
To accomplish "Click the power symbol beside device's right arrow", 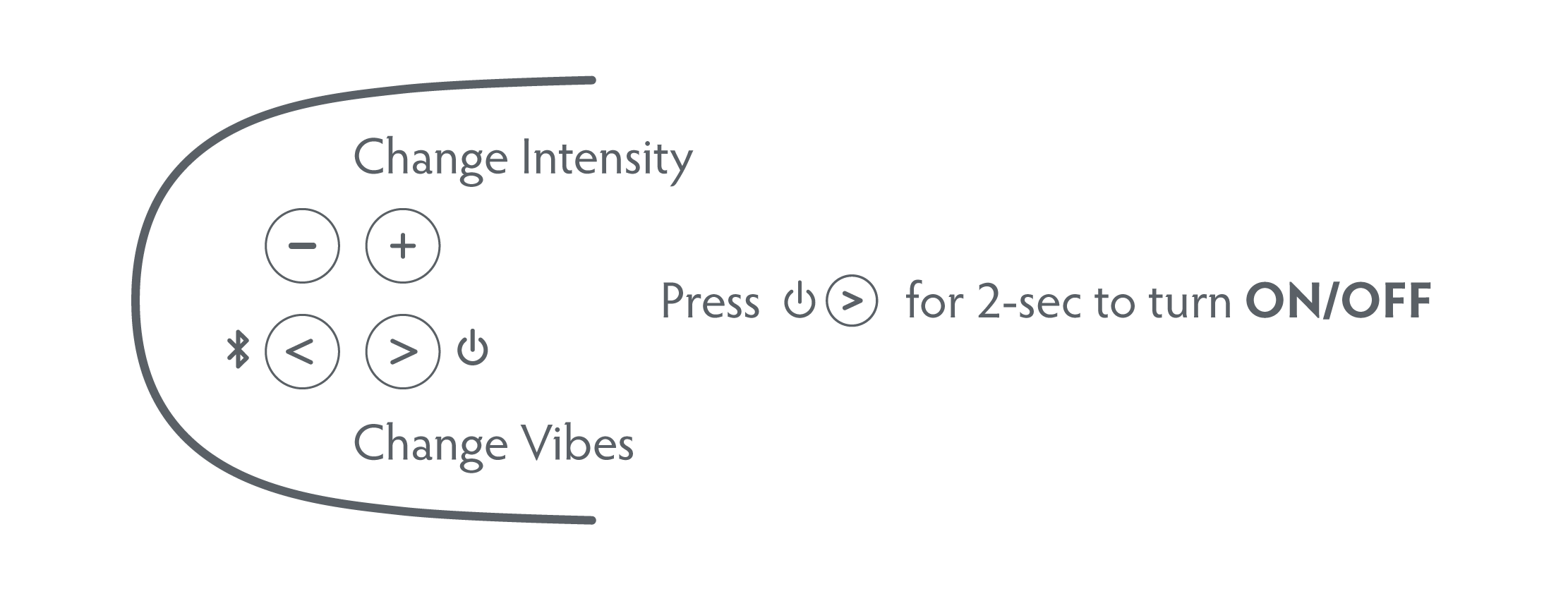I will coord(472,348).
